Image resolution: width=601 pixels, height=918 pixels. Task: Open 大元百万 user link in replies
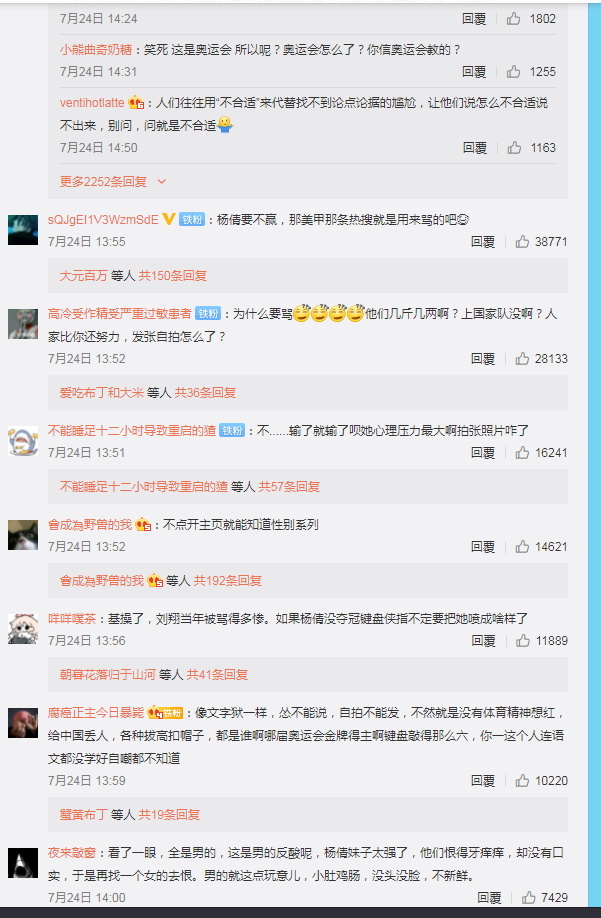tap(83, 275)
